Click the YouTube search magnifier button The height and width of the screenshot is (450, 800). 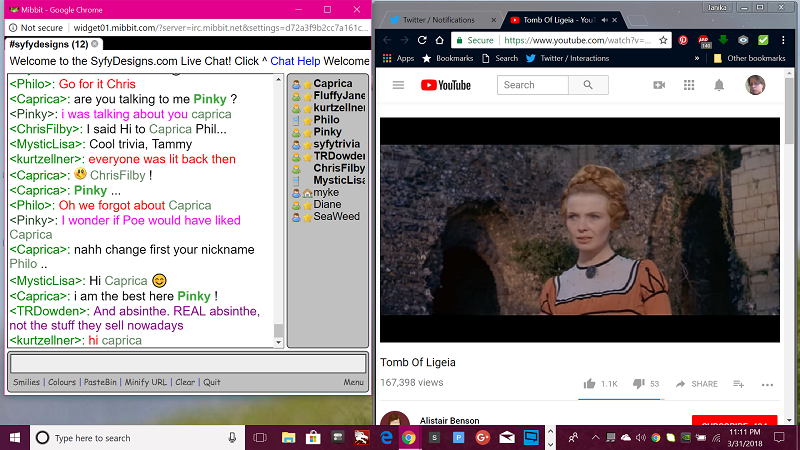point(588,85)
